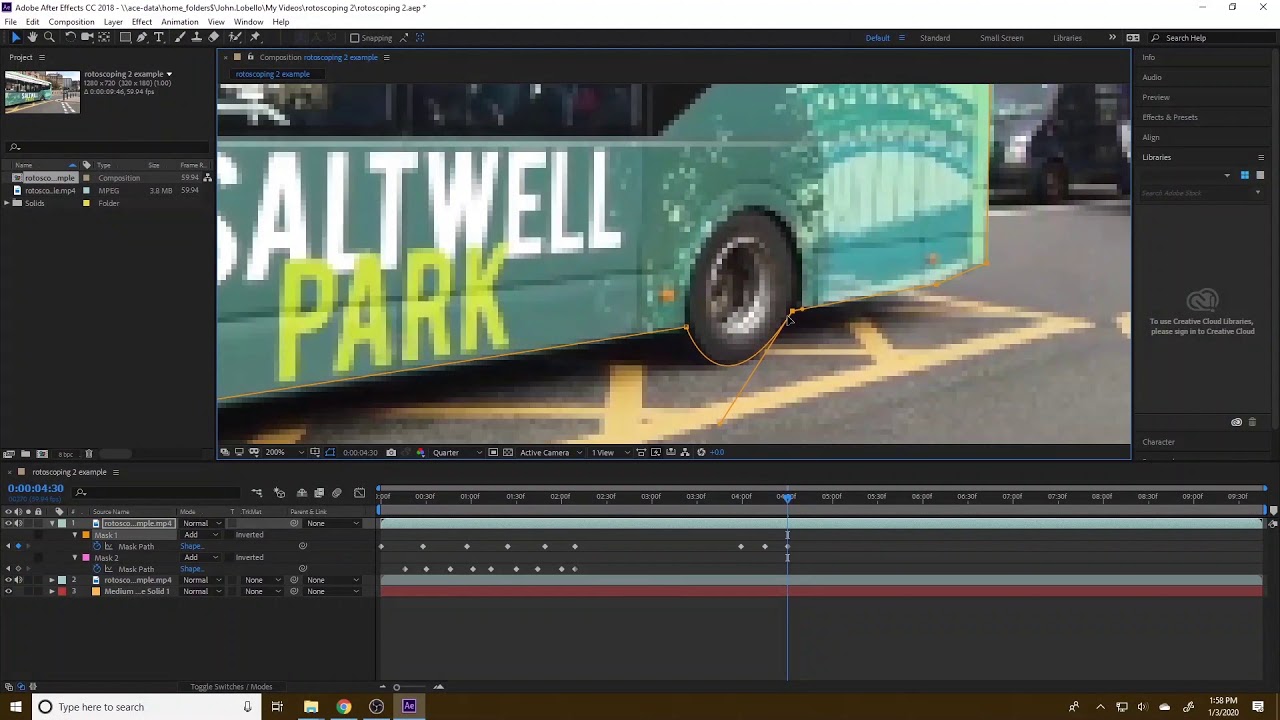The width and height of the screenshot is (1280, 720).
Task: Select the Rectangle shape tool
Action: tap(126, 37)
